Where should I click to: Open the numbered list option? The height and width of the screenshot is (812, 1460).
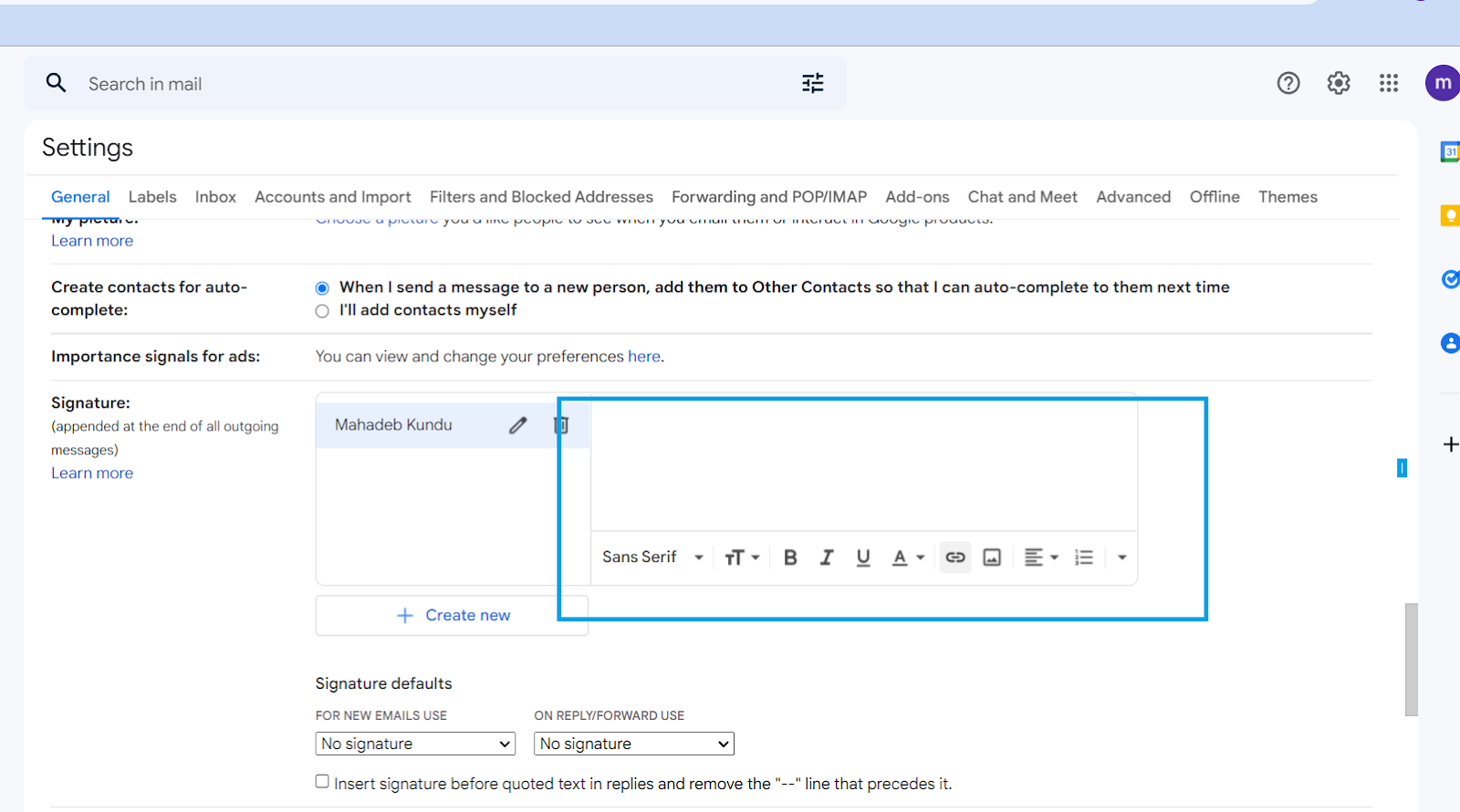[1084, 557]
